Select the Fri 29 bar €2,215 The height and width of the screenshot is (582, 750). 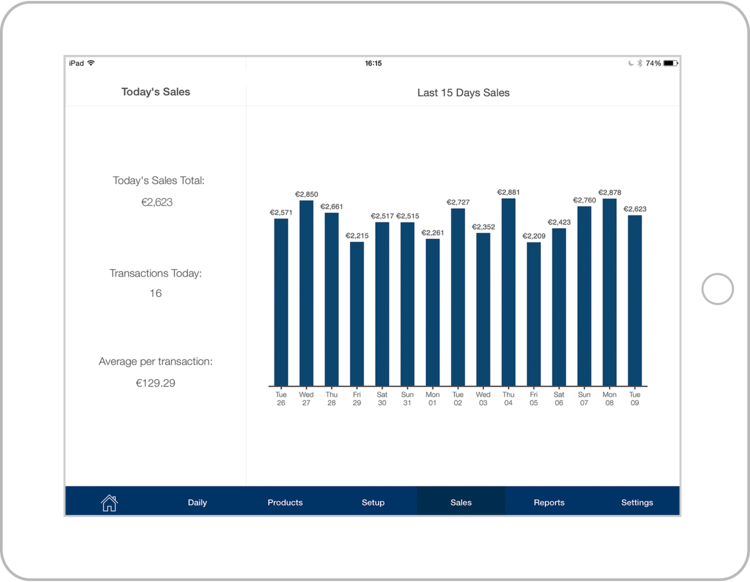[357, 314]
